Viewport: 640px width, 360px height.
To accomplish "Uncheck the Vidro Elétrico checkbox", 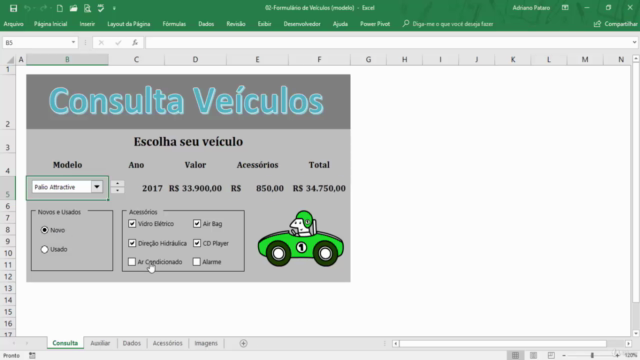I will (x=132, y=224).
